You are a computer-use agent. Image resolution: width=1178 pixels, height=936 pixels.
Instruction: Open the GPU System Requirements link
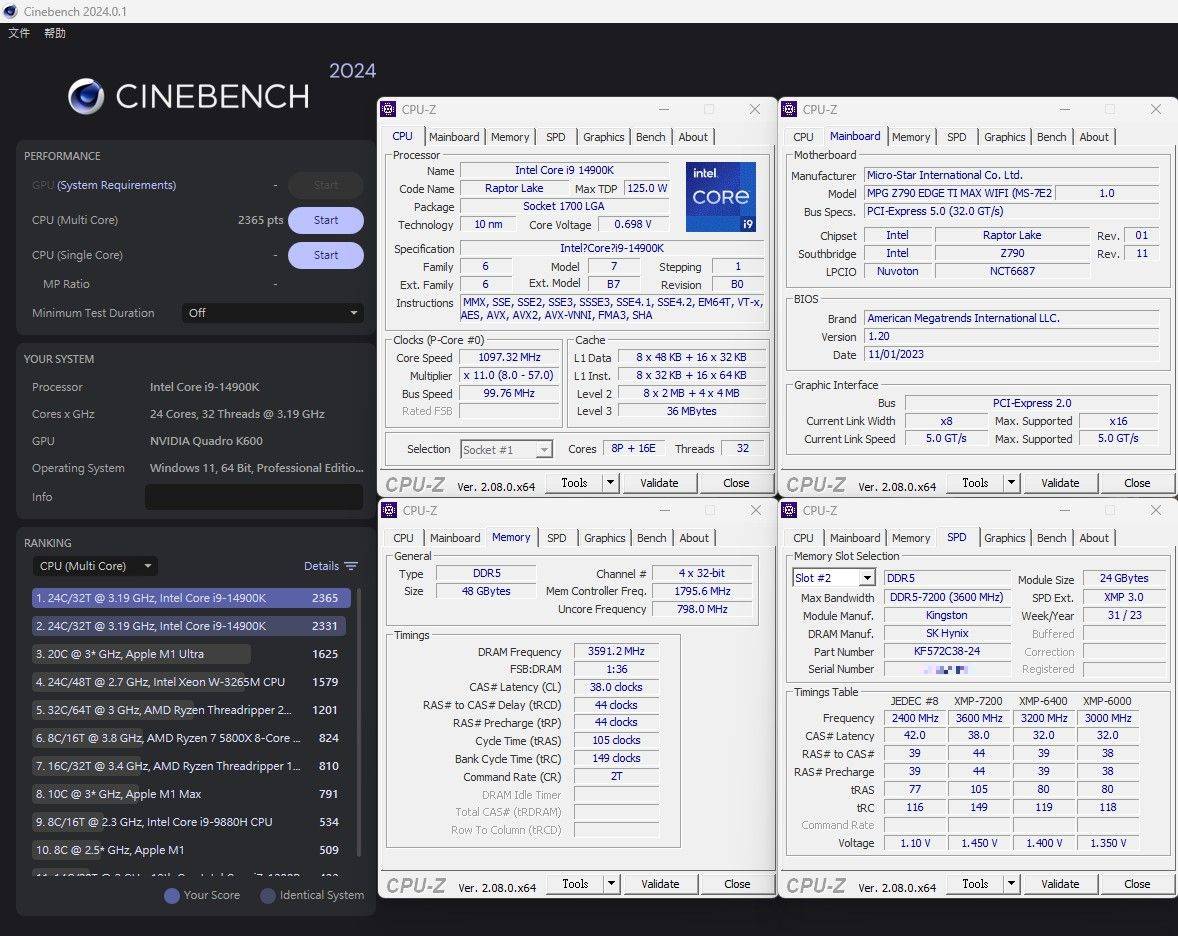tap(116, 185)
